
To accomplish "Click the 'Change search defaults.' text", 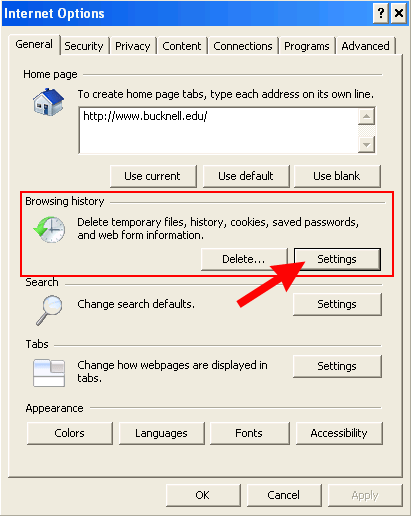I will [x=136, y=304].
